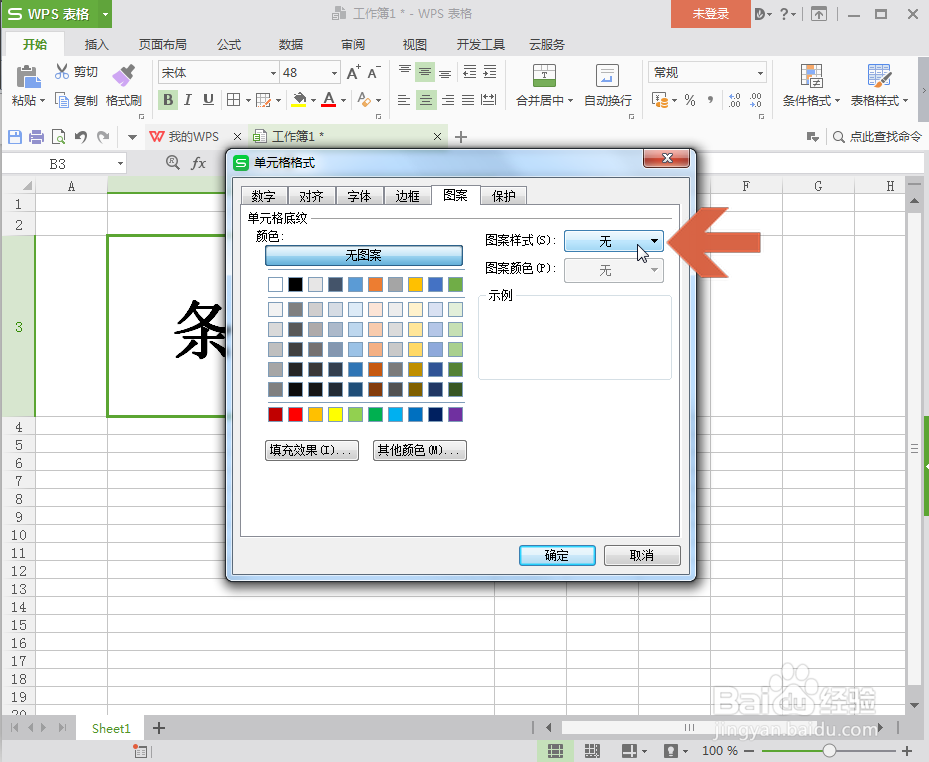This screenshot has width=929, height=762.
Task: Pick the bright red standard color swatch
Action: point(296,414)
